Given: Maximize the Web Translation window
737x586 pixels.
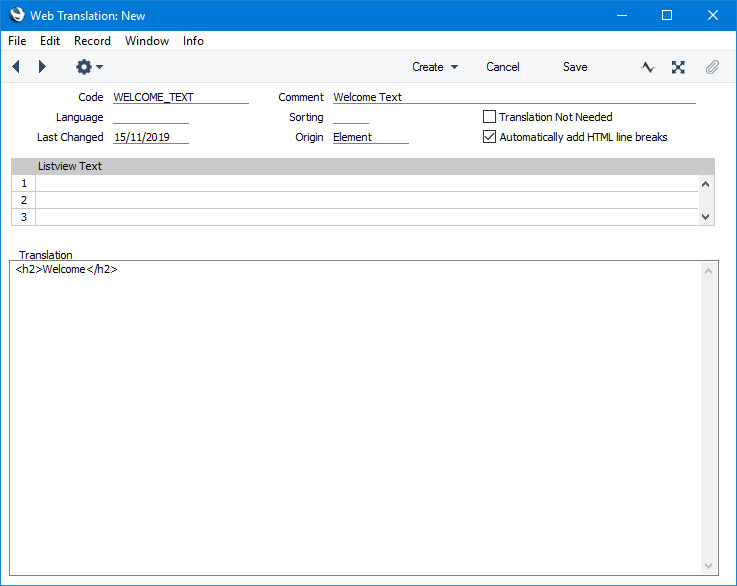Looking at the screenshot, I should [x=666, y=15].
